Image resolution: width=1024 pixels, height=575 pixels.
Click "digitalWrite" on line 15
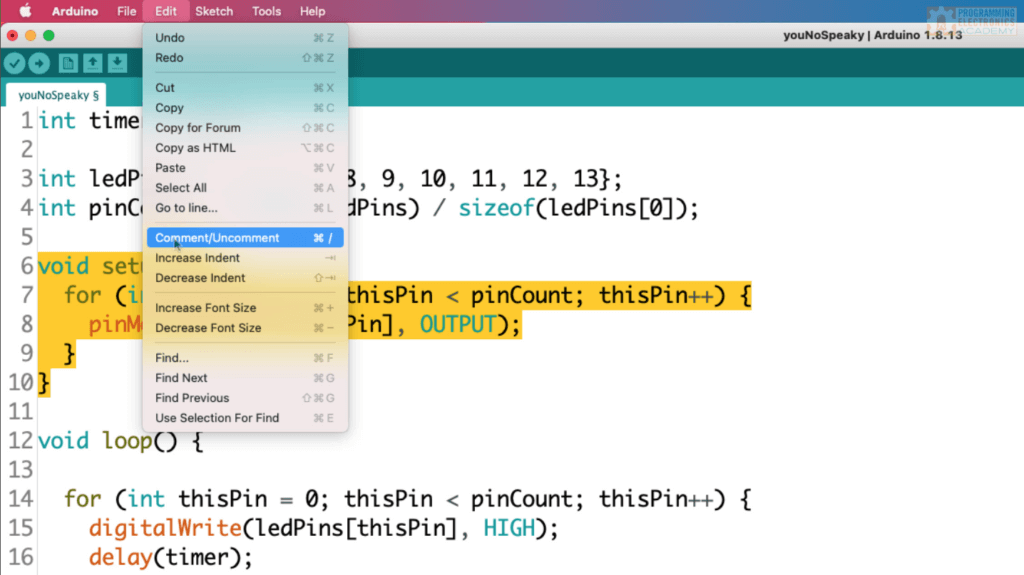tap(165, 528)
